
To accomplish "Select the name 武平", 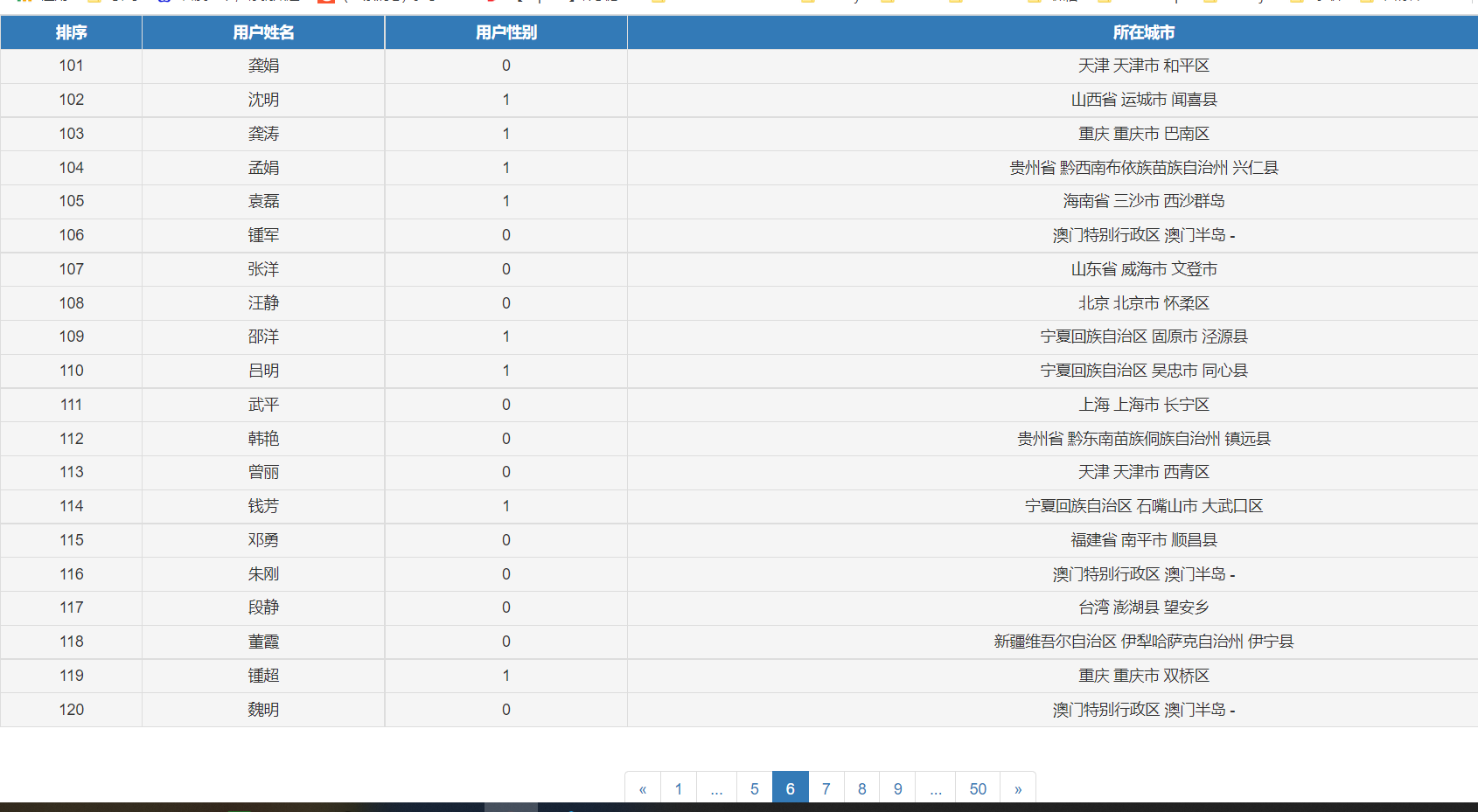I will pos(263,405).
